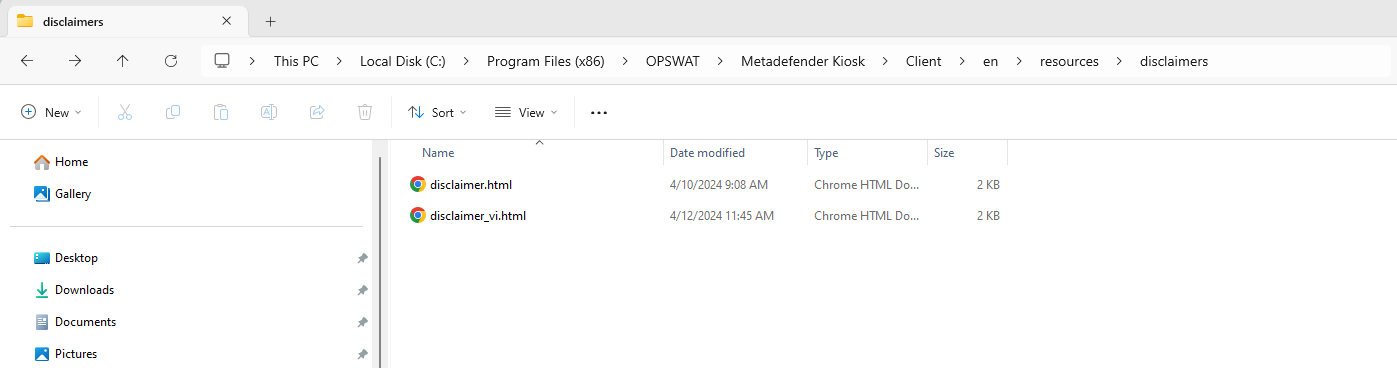Open the New dropdown menu
This screenshot has width=1397, height=368.
52,113
